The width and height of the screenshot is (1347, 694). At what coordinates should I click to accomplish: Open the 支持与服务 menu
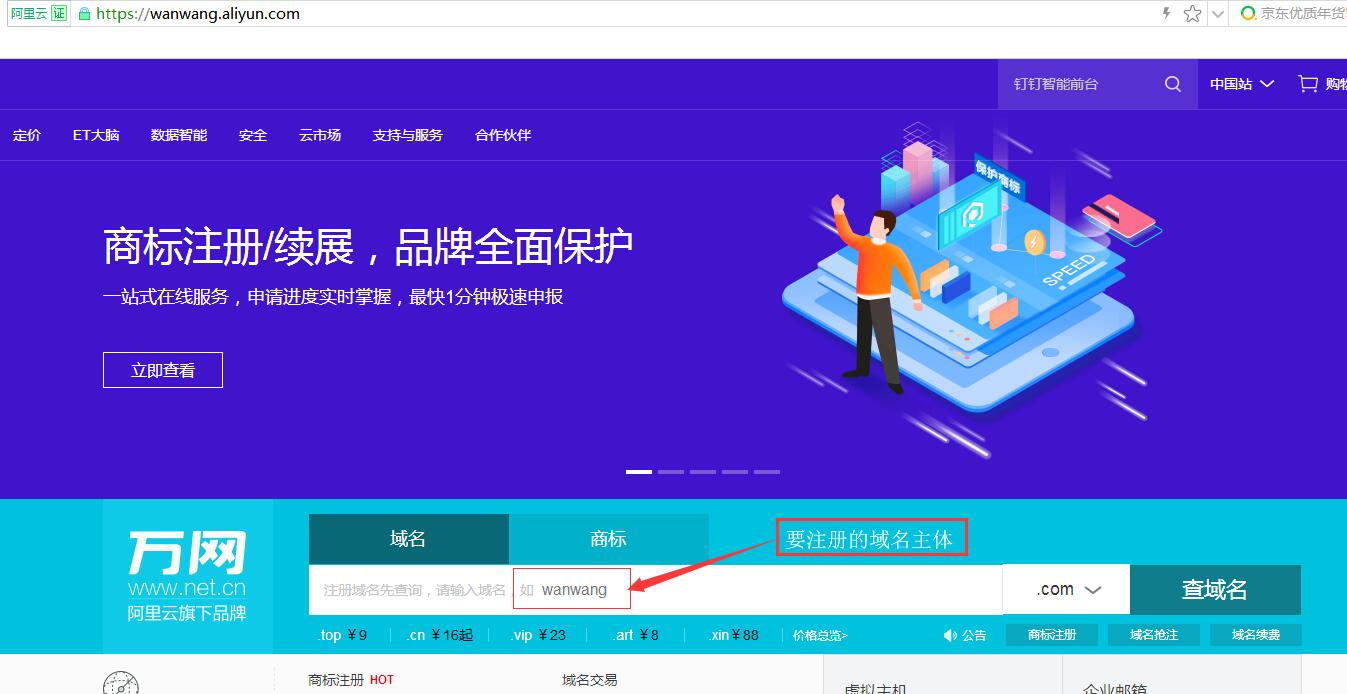(407, 134)
